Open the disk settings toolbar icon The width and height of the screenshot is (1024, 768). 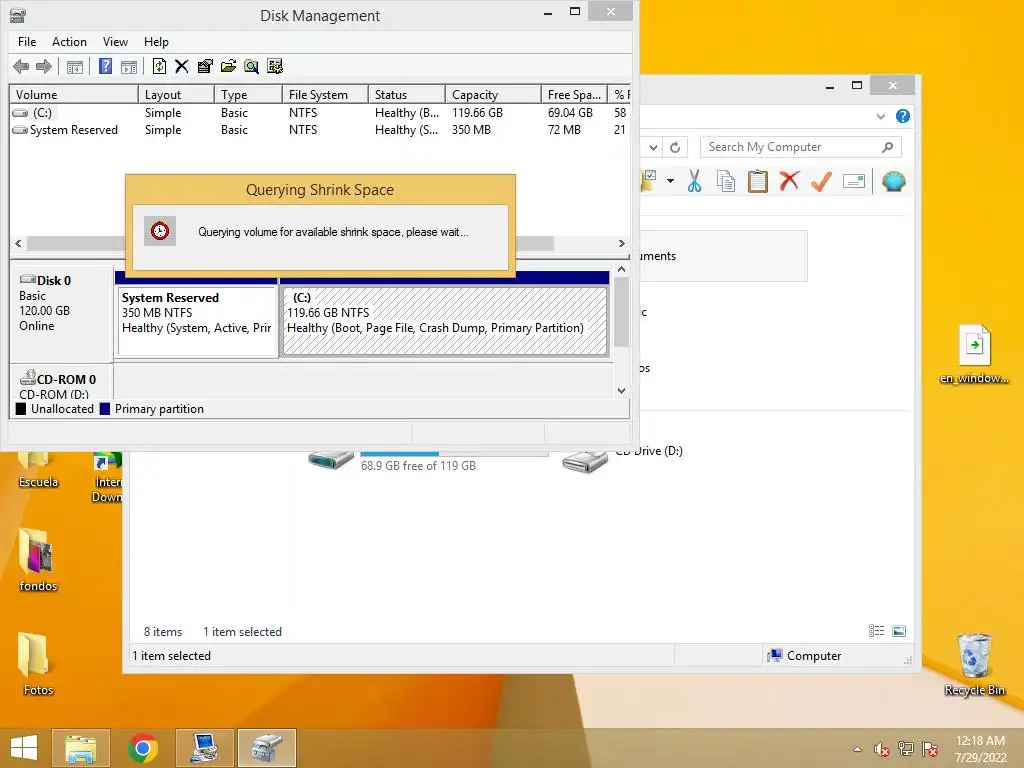[x=275, y=66]
